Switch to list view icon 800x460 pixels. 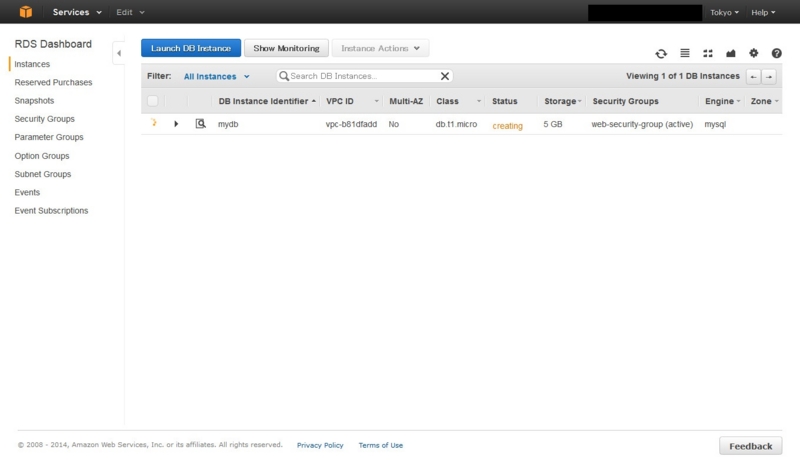(x=685, y=53)
